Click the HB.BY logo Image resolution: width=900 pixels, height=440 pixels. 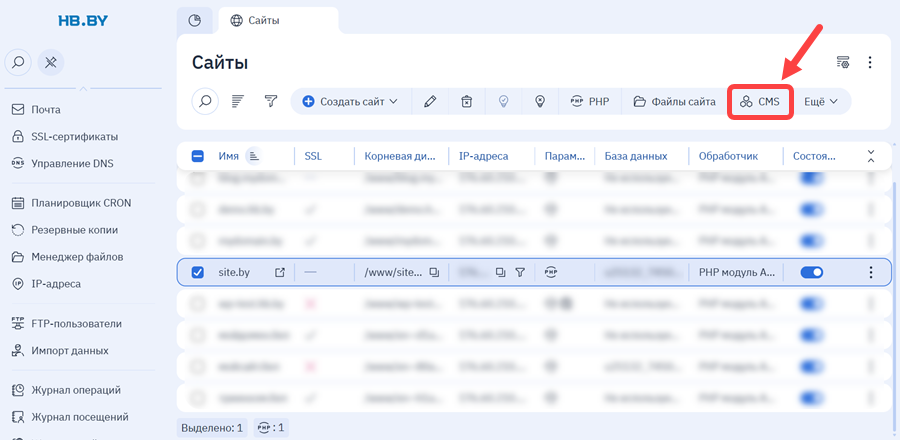(83, 21)
